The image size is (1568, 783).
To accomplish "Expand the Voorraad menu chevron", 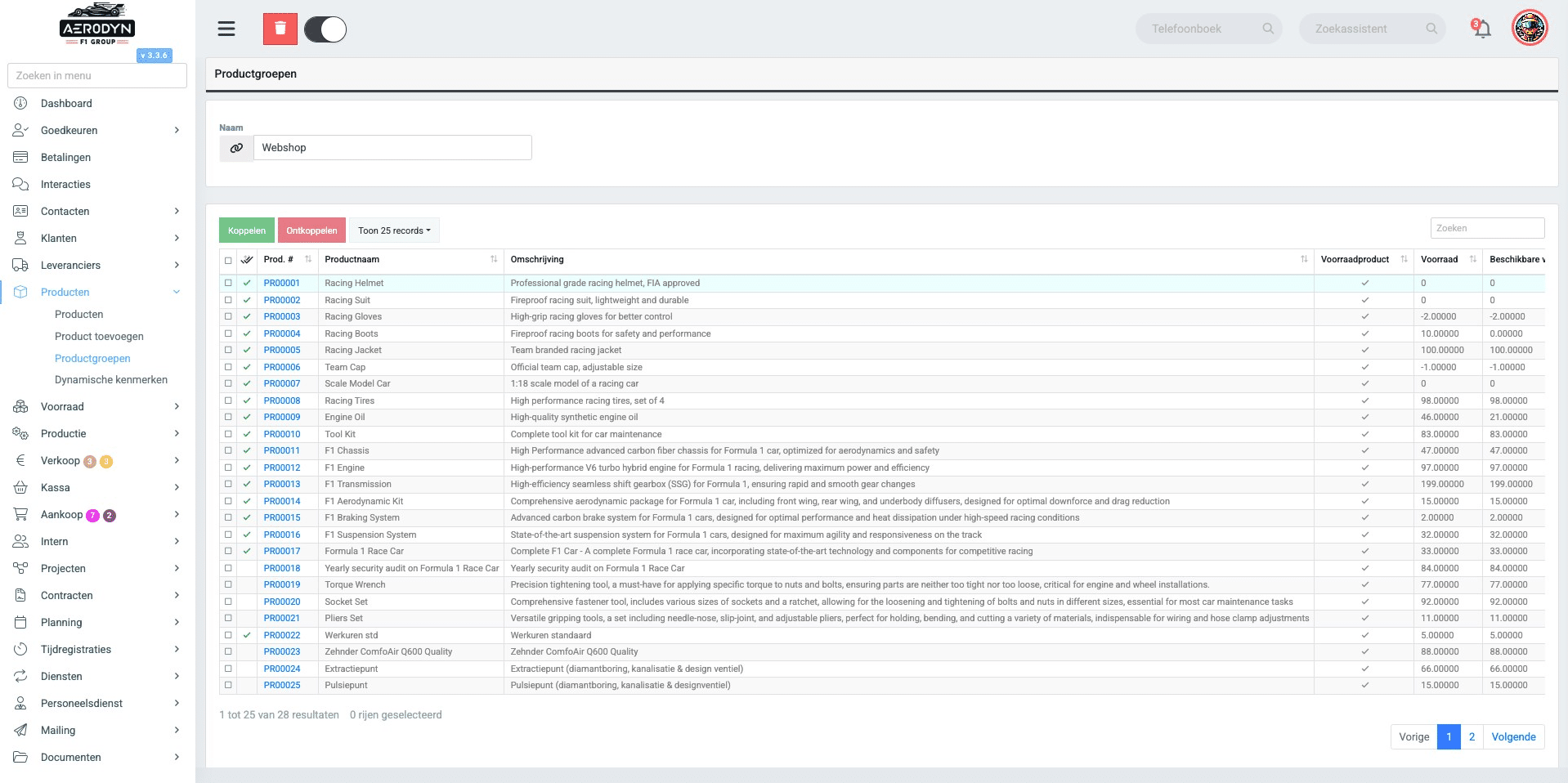I will tap(177, 407).
